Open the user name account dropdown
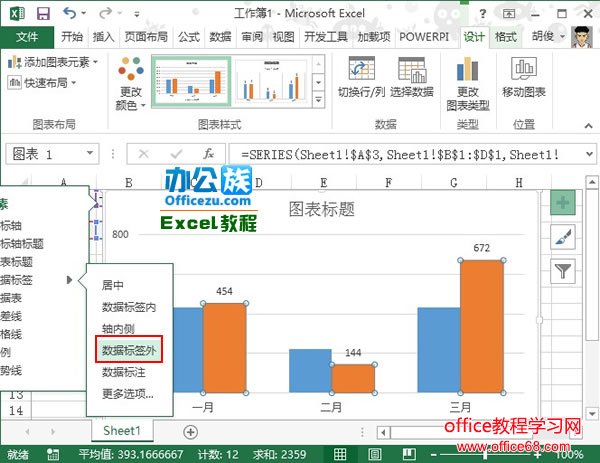 [x=548, y=36]
